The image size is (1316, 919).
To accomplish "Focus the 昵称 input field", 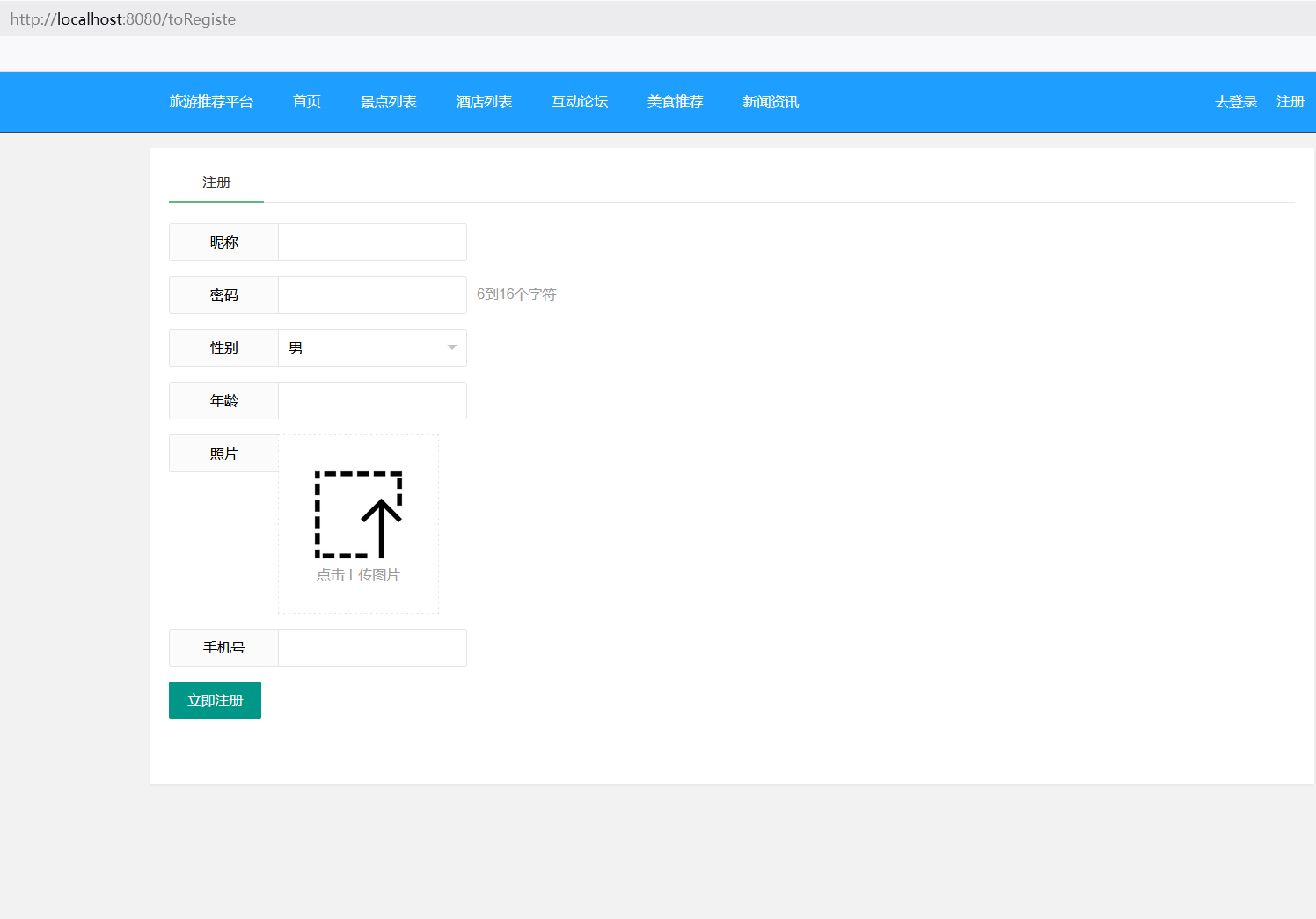I will point(372,243).
